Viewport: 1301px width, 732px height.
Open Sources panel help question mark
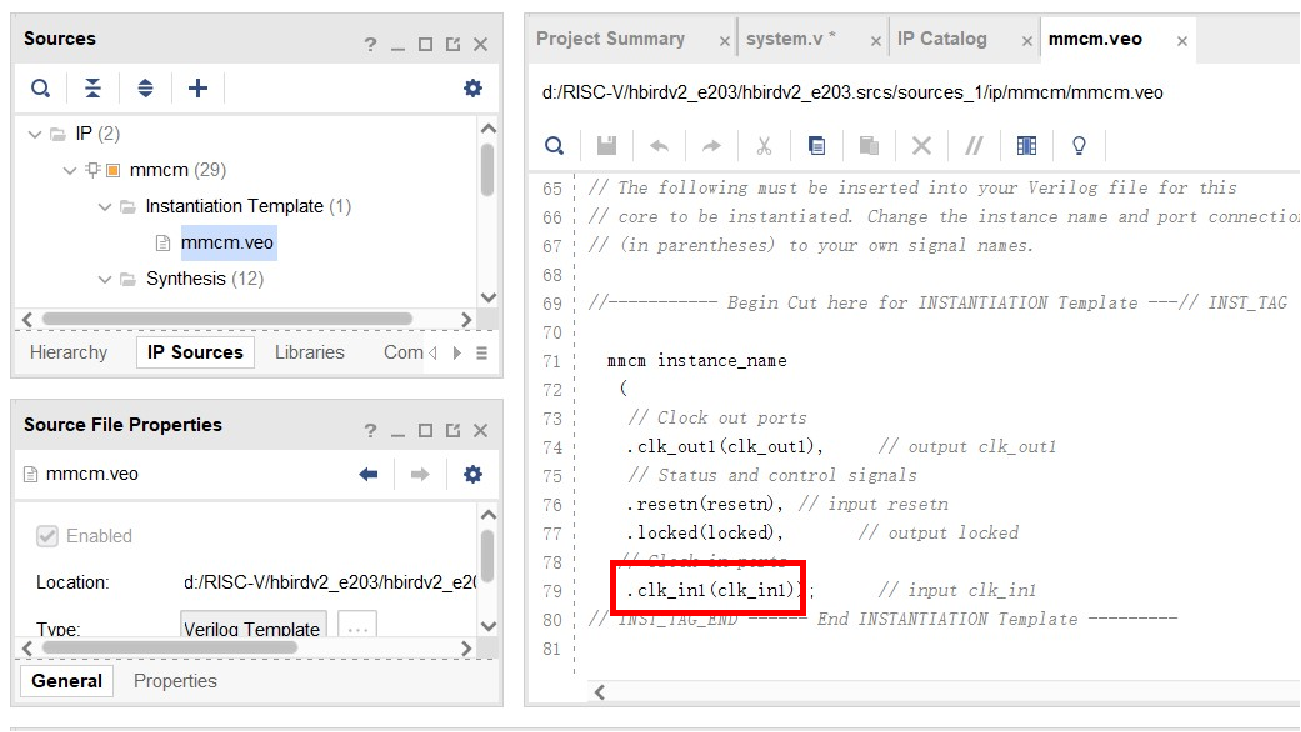371,44
